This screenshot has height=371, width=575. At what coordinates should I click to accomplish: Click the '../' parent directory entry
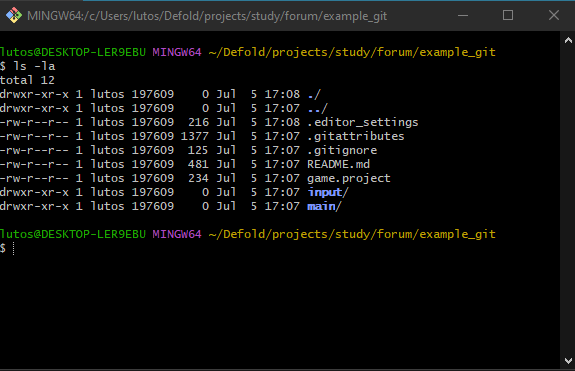[317, 109]
